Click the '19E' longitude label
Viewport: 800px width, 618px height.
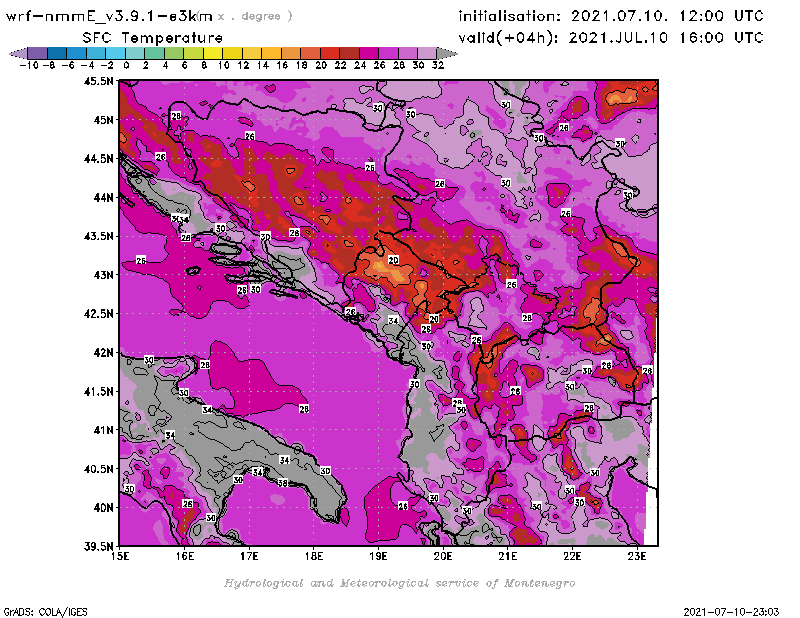pos(378,556)
